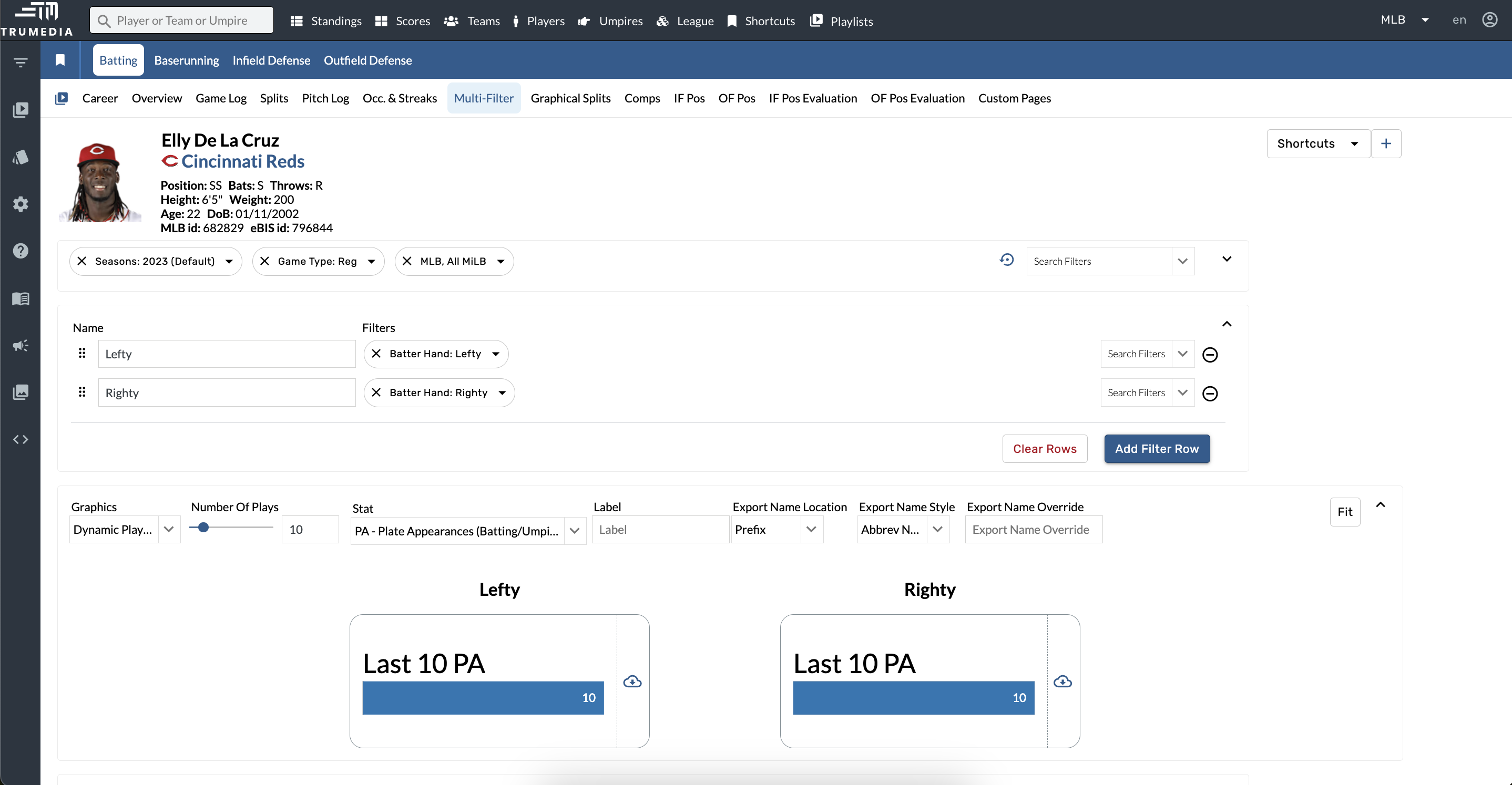
Task: Open the code embed icon in the sidebar
Action: (x=21, y=439)
